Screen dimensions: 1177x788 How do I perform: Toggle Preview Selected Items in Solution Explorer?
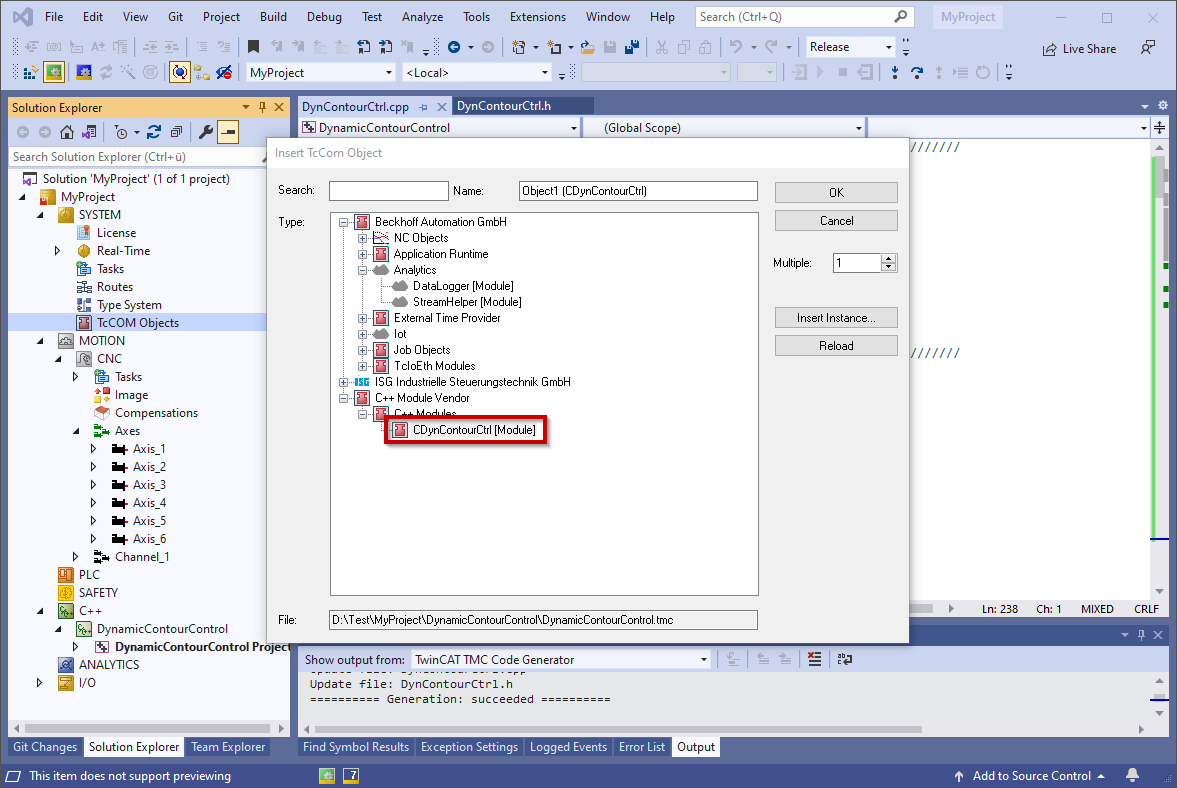pyautogui.click(x=228, y=131)
